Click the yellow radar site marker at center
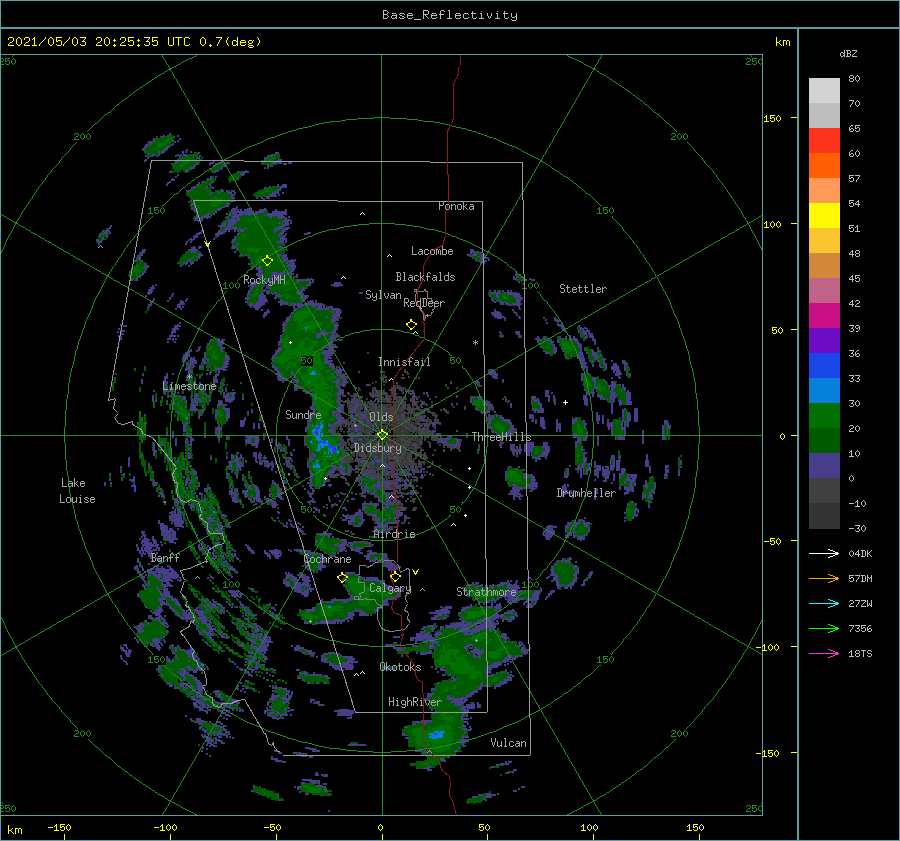 pos(382,435)
